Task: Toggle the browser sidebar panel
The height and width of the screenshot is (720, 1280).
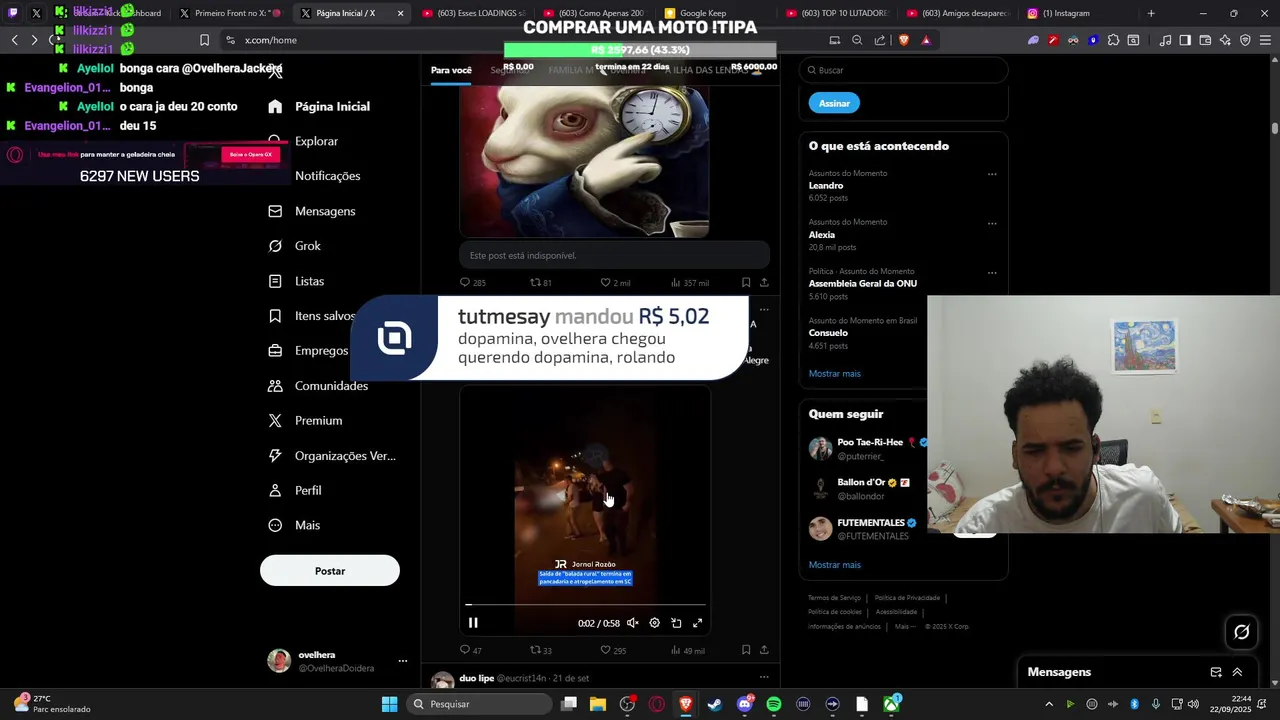Action: (x=1185, y=40)
